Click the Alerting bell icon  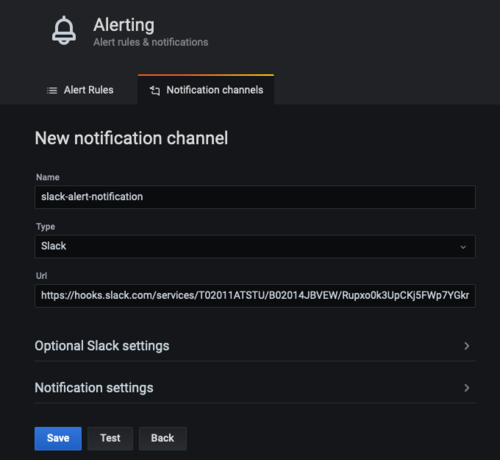tap(64, 30)
